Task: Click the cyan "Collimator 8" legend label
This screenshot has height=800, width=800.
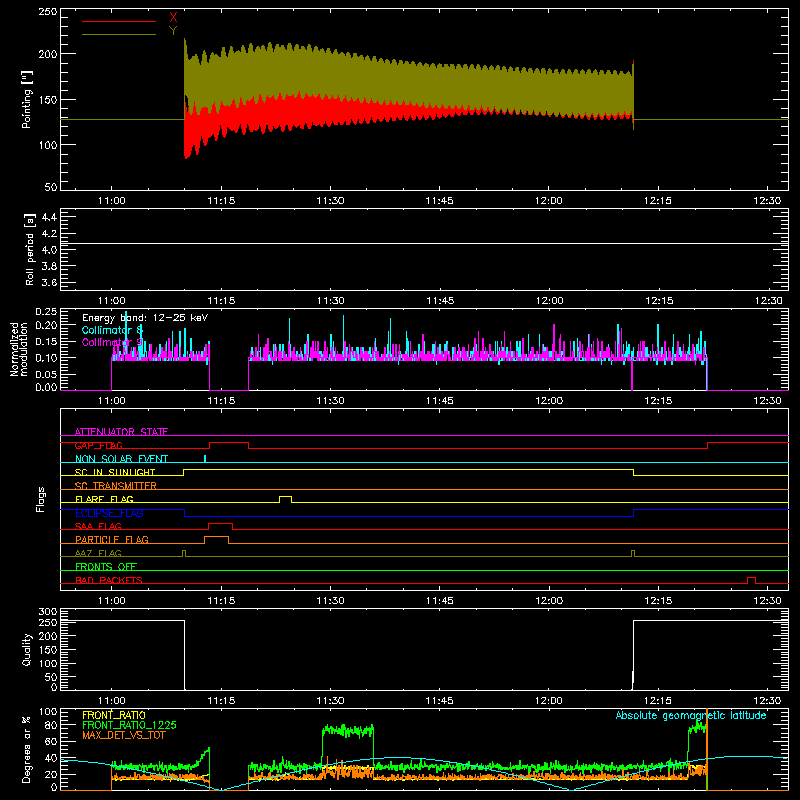Action: [112, 330]
